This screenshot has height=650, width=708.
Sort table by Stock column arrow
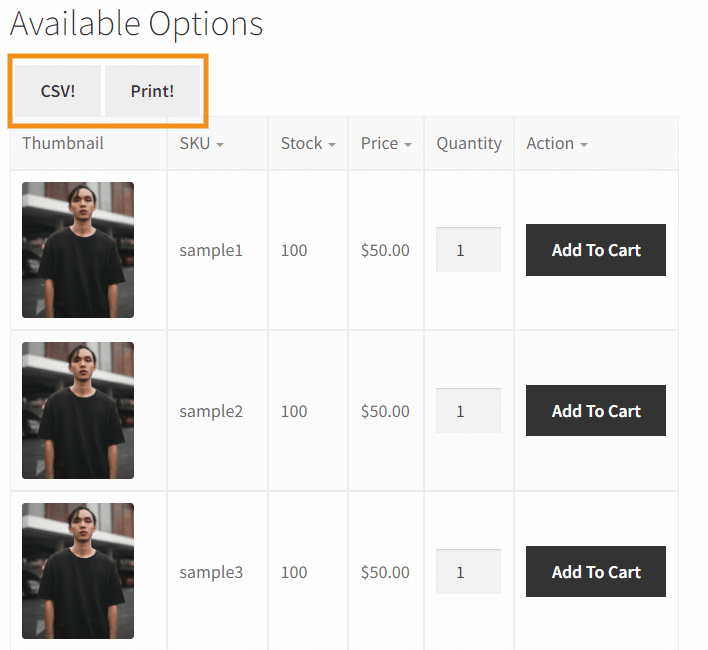[331, 145]
